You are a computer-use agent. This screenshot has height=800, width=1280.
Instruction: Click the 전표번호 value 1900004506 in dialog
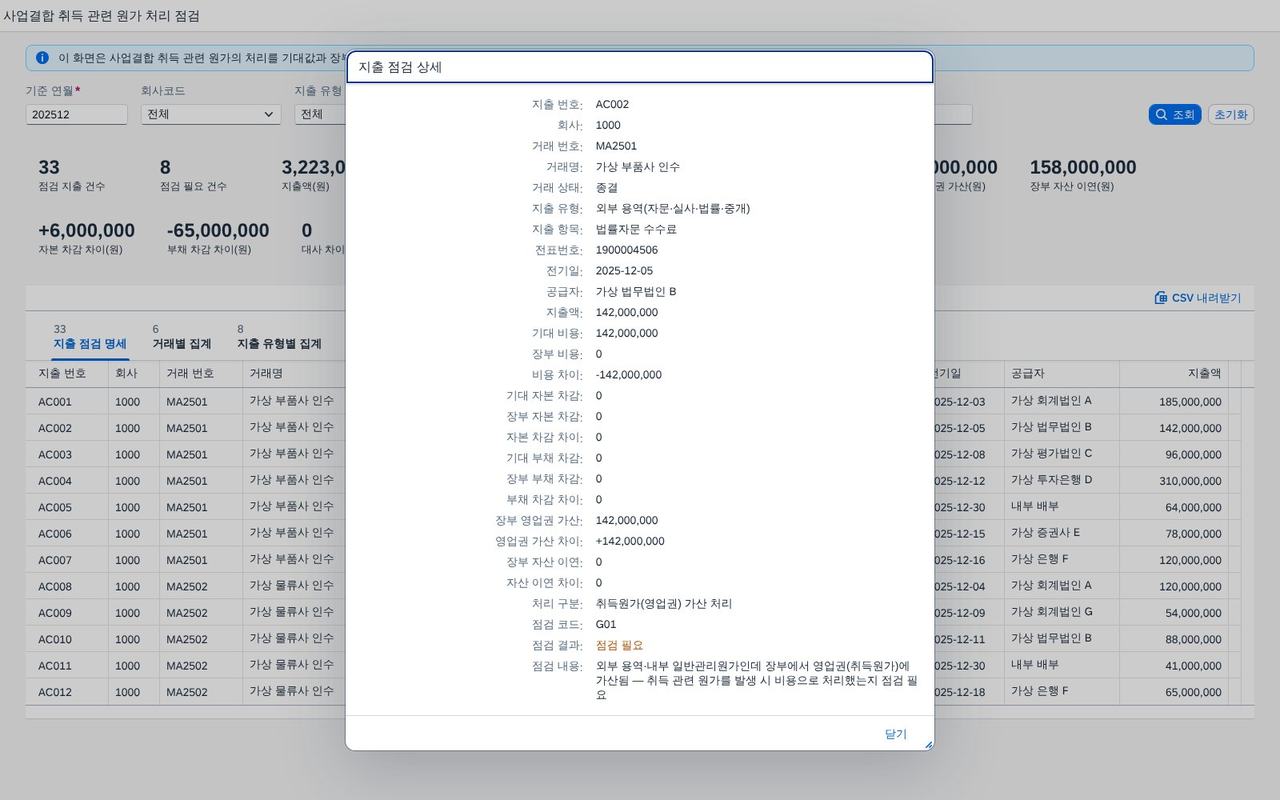[x=627, y=250]
